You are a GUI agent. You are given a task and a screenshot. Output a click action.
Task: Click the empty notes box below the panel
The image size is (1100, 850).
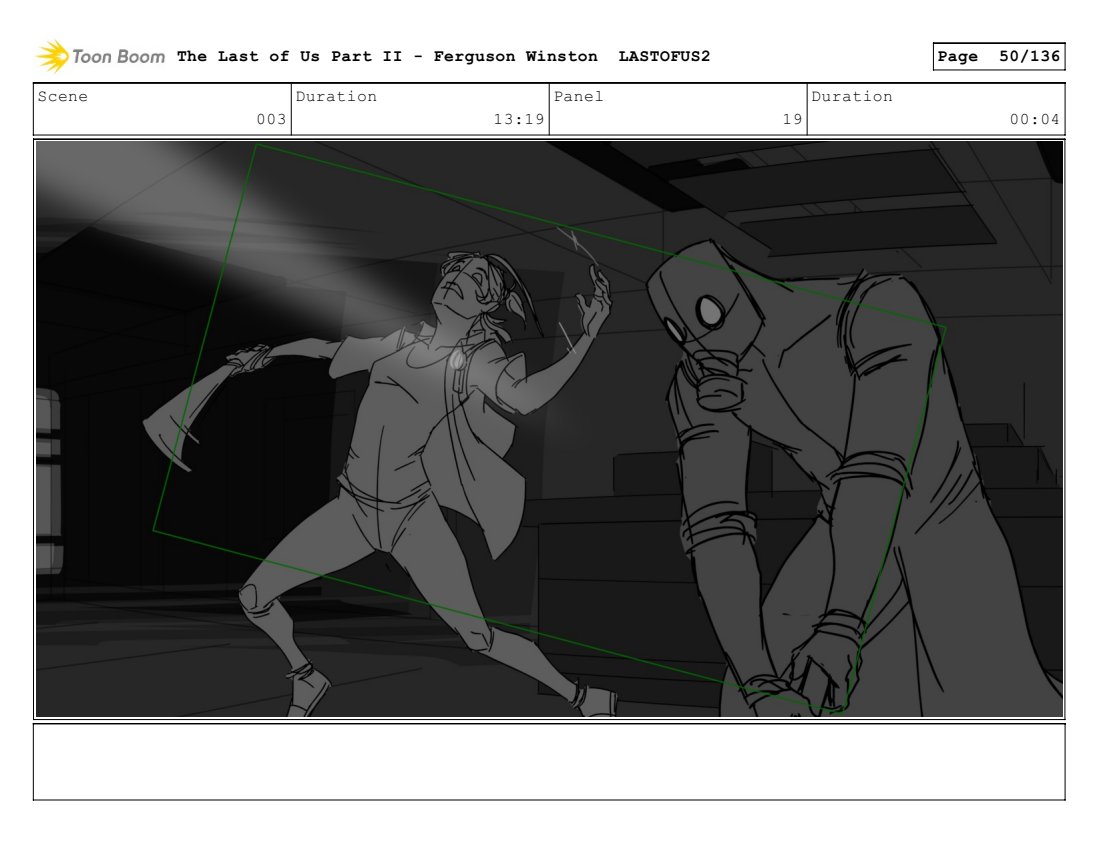click(549, 762)
